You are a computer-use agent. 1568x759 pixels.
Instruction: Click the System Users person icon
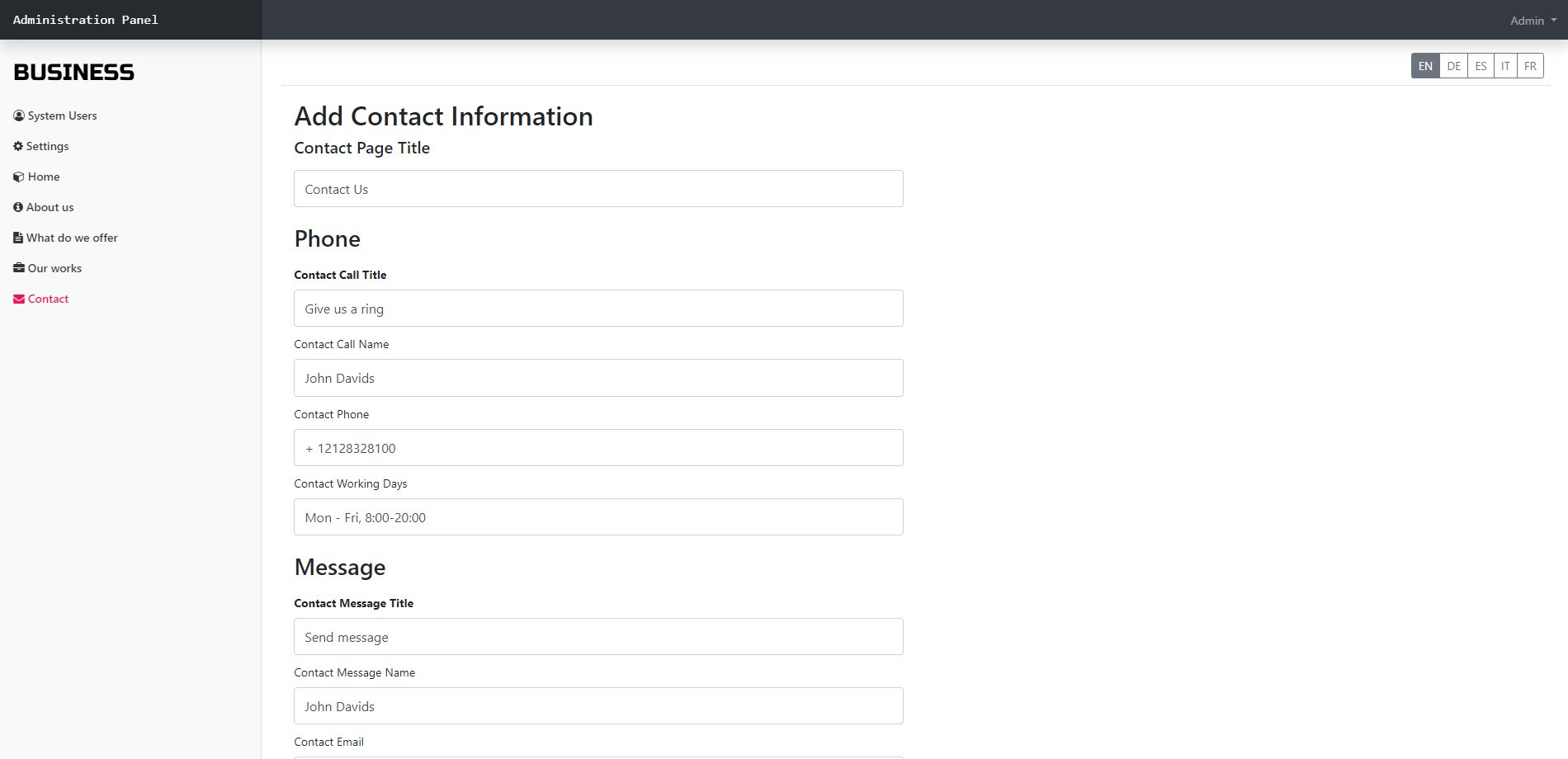(x=18, y=115)
